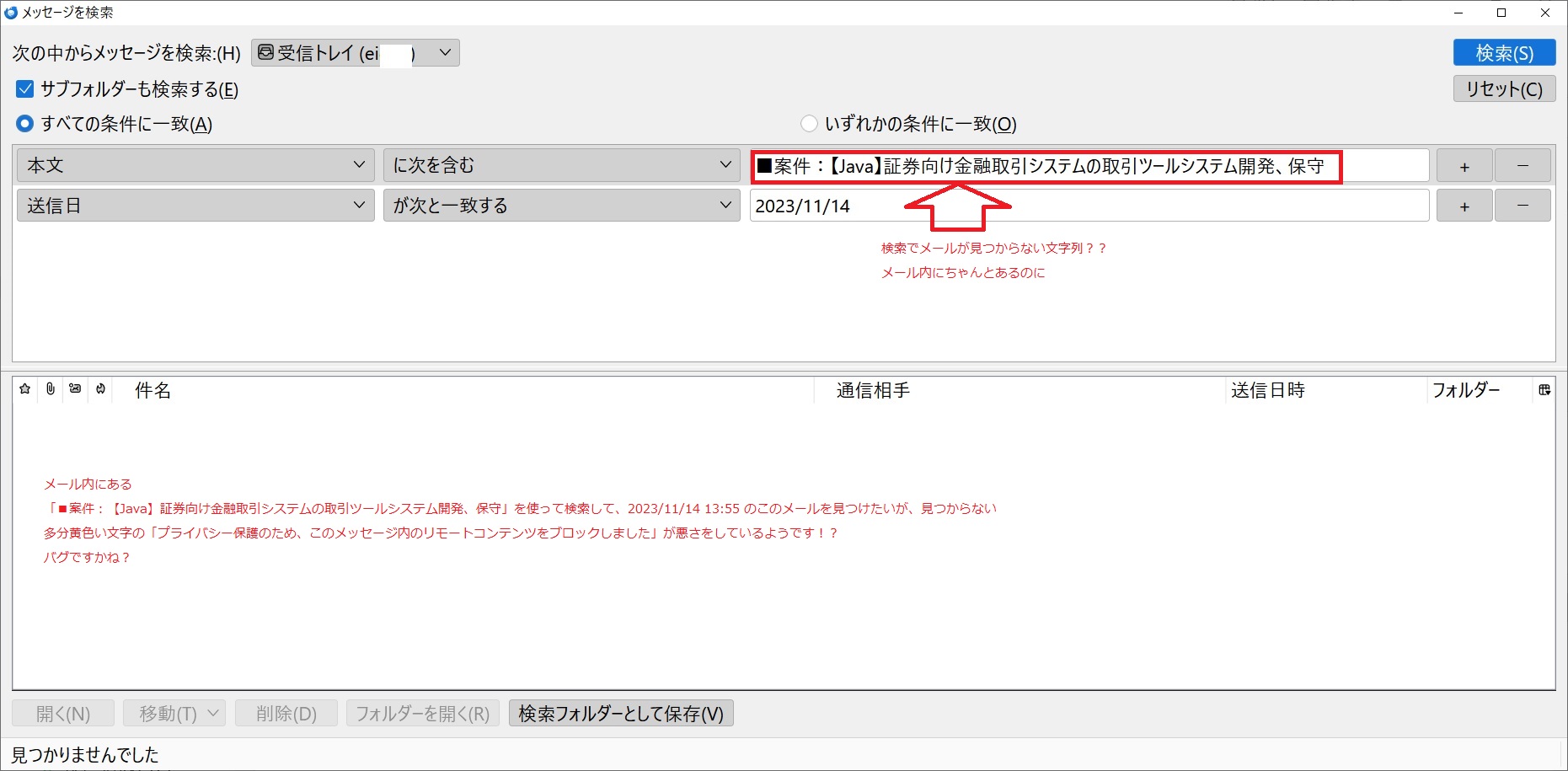Select いずれかの条件に一致 radio button
The image size is (1568, 771).
(x=809, y=124)
